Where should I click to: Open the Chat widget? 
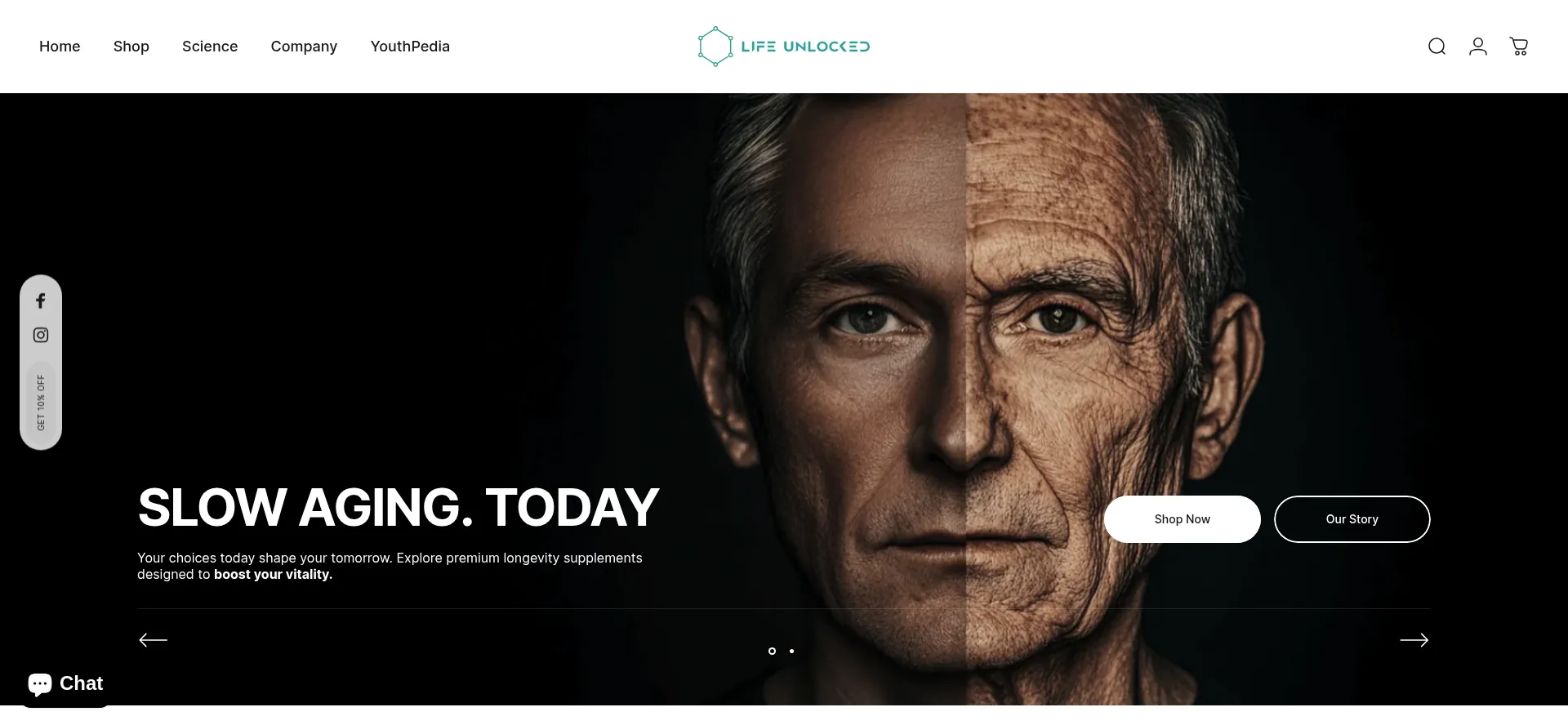(65, 683)
